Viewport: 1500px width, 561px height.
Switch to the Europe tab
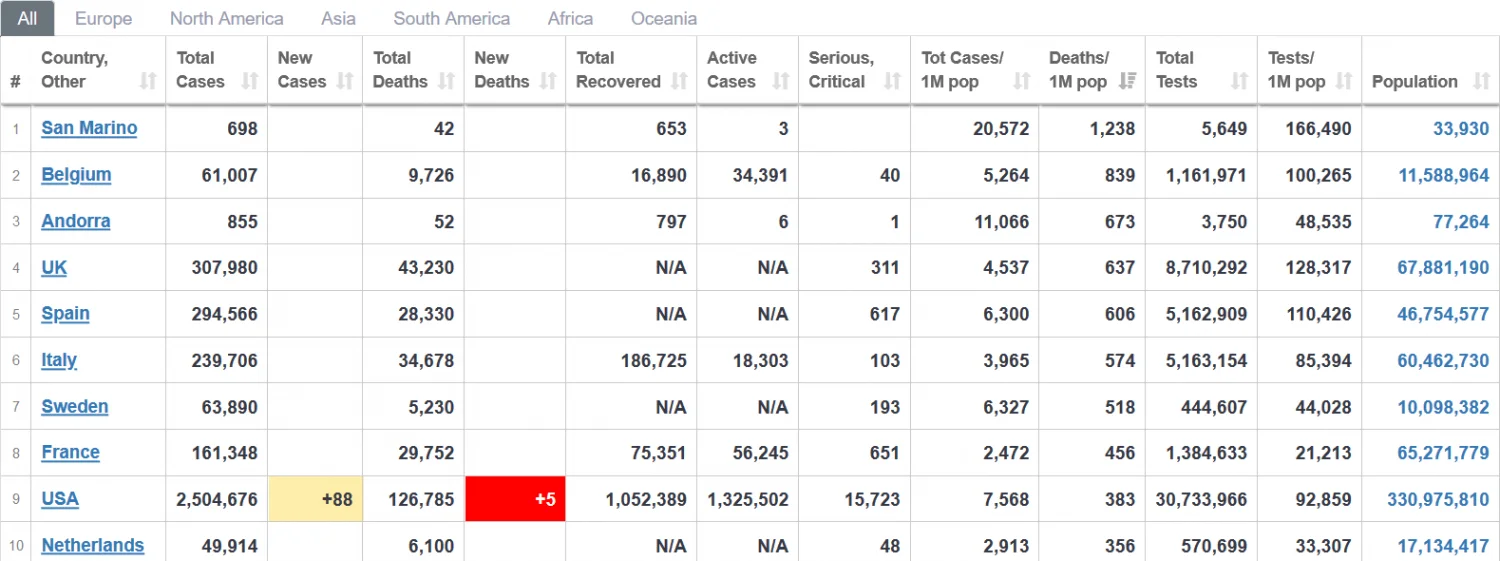103,18
